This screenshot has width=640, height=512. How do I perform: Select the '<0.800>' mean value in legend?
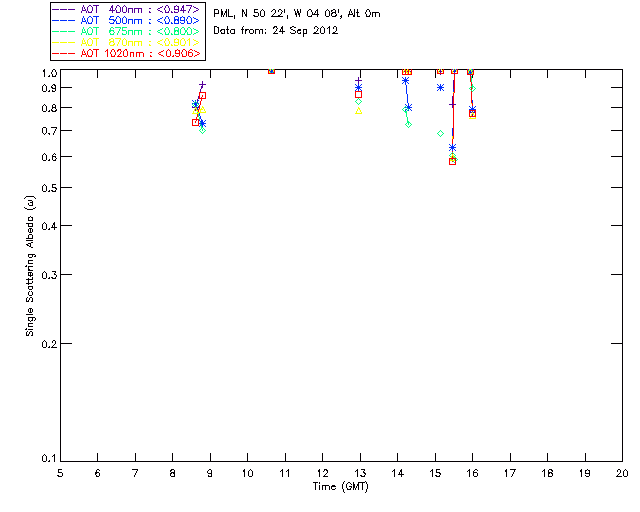click(x=178, y=31)
